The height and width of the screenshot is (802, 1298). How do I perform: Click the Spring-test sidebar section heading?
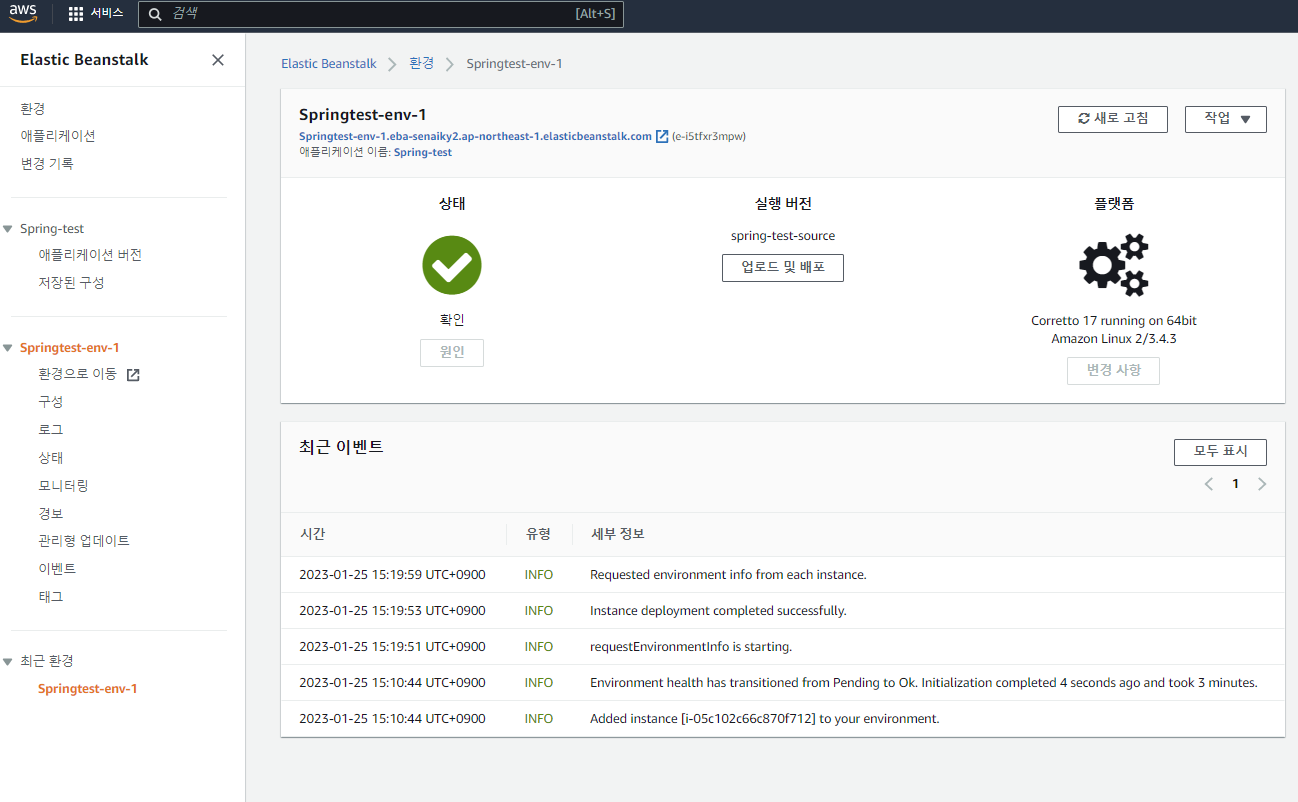coord(52,229)
